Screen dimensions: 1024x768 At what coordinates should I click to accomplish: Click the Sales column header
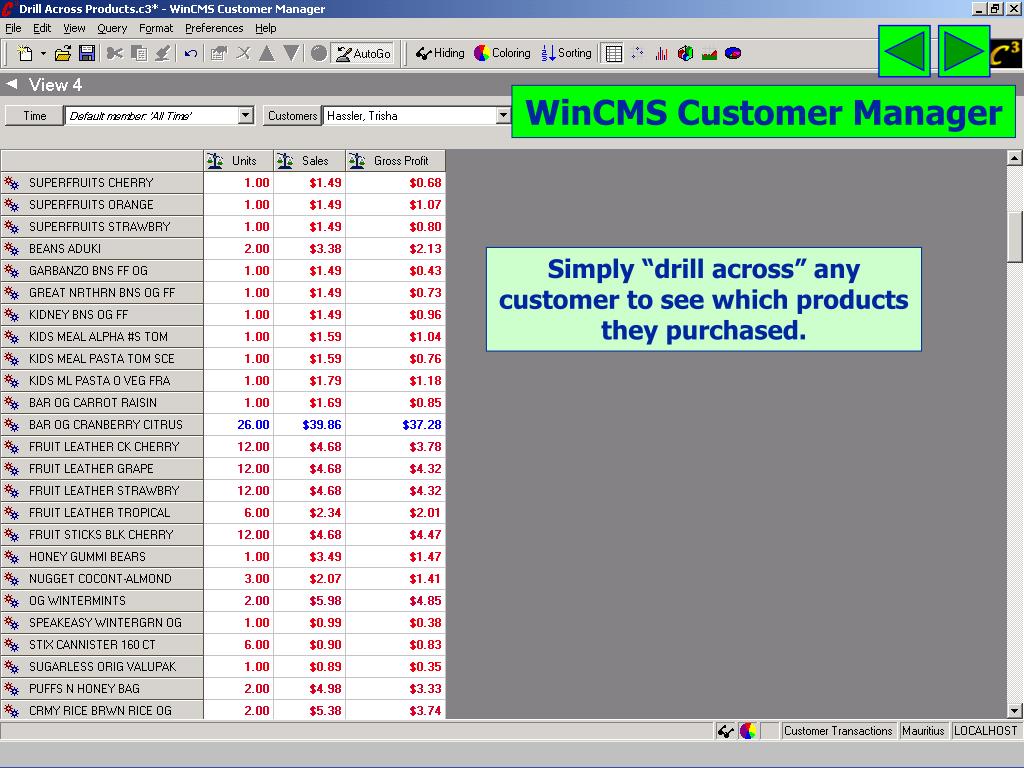[x=310, y=161]
